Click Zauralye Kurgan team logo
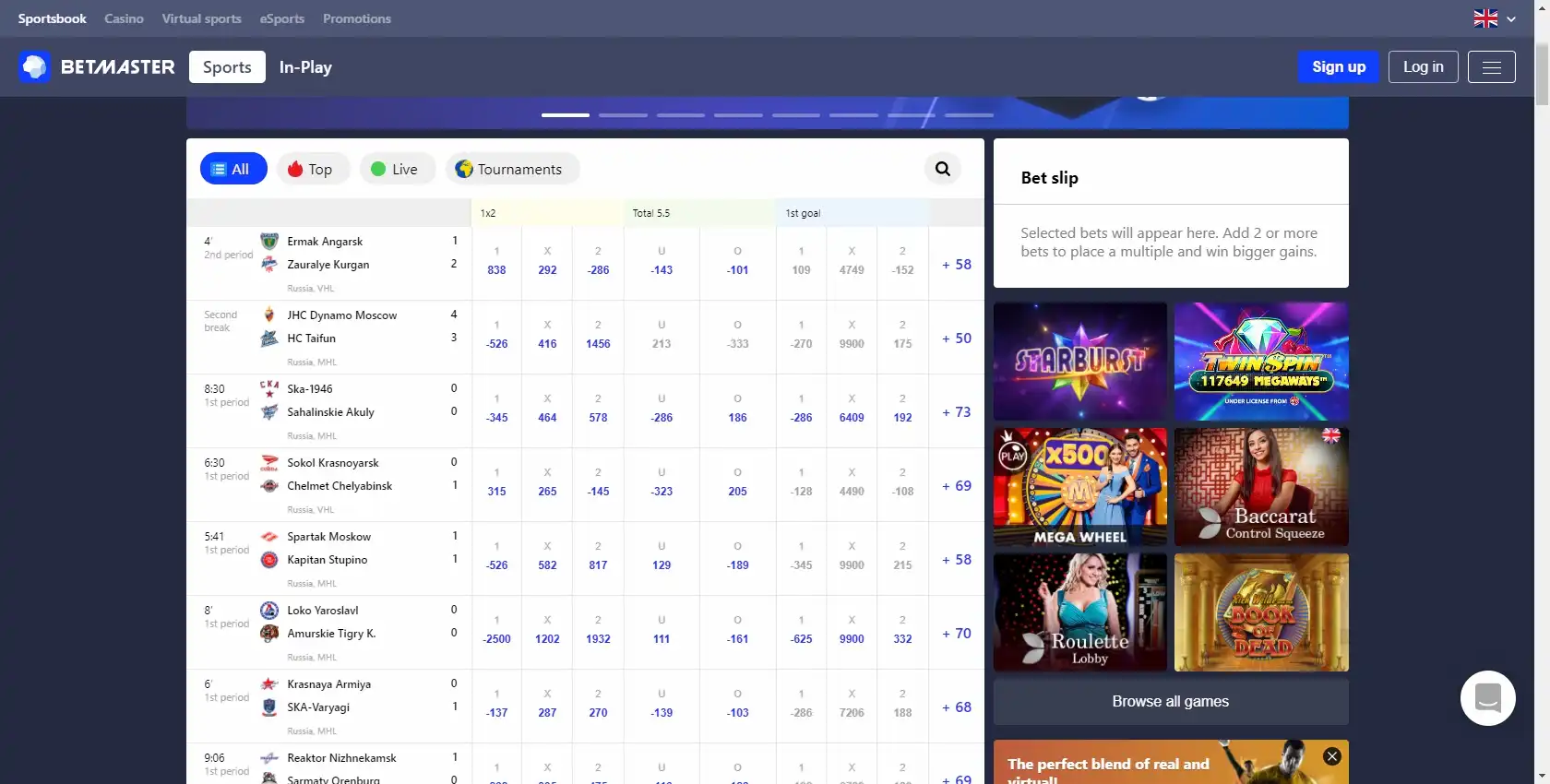This screenshot has width=1550, height=784. click(x=269, y=264)
